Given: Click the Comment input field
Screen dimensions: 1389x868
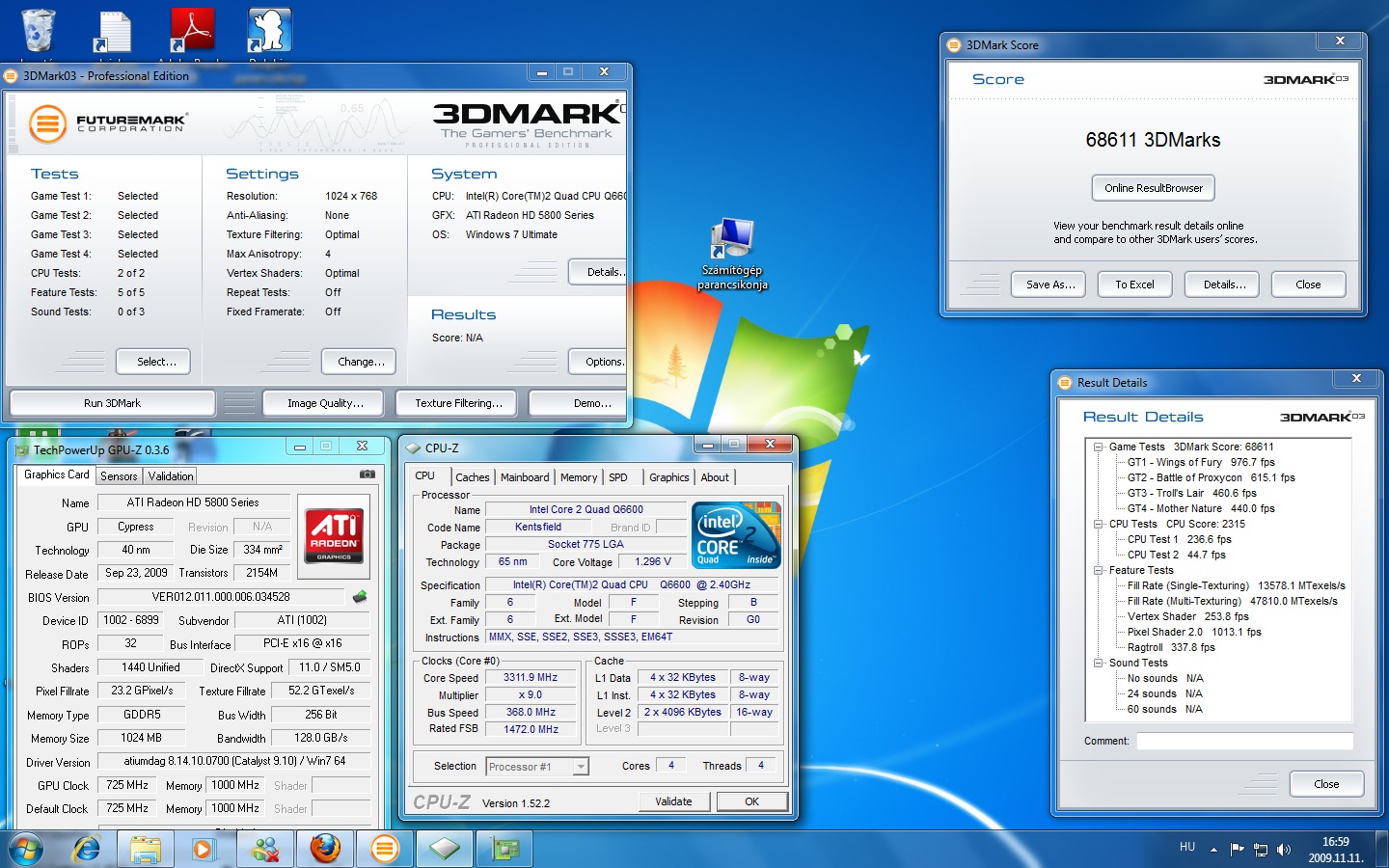Looking at the screenshot, I should point(1244,741).
